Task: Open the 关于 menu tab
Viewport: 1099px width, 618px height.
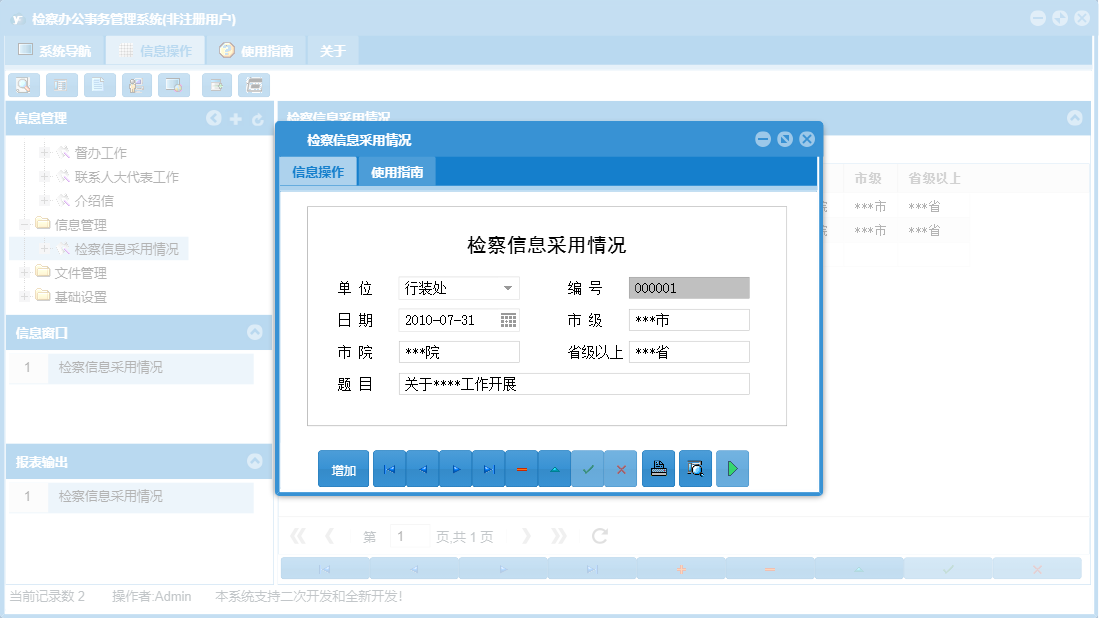Action: click(x=332, y=49)
